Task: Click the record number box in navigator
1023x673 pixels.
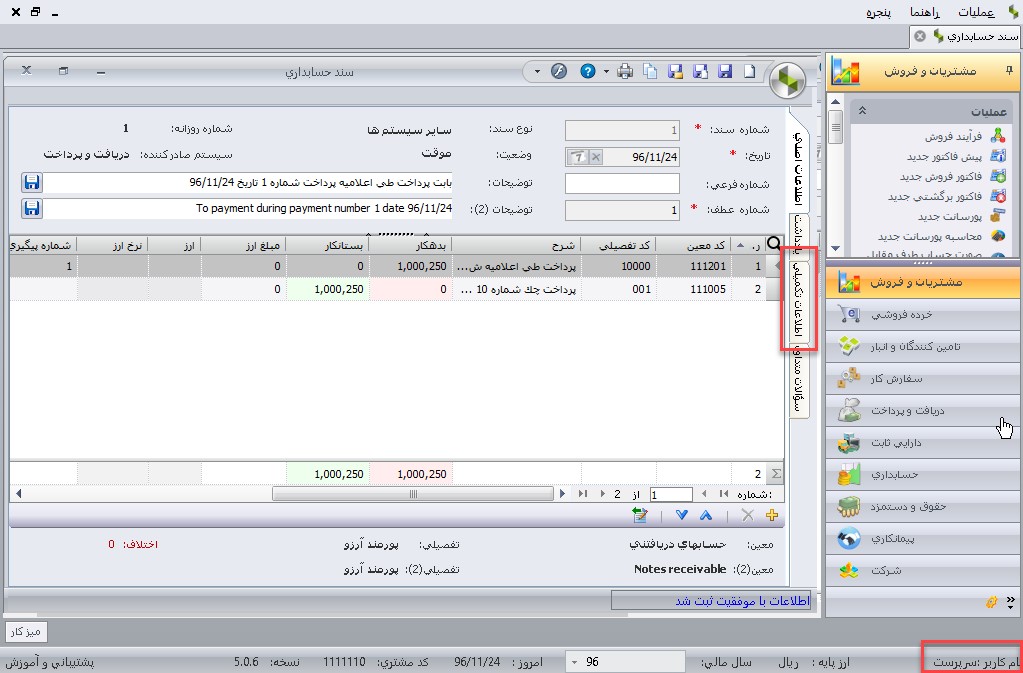Action: click(671, 495)
